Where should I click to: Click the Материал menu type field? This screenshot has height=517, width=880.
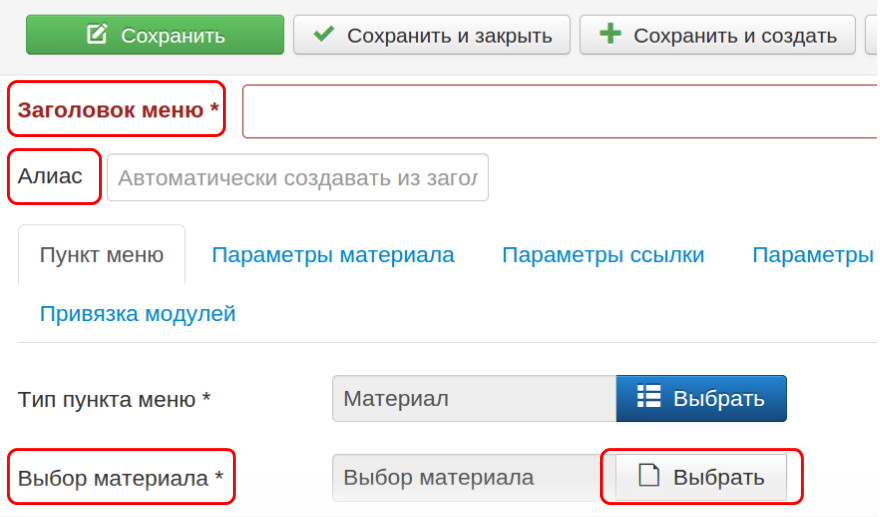click(x=473, y=399)
